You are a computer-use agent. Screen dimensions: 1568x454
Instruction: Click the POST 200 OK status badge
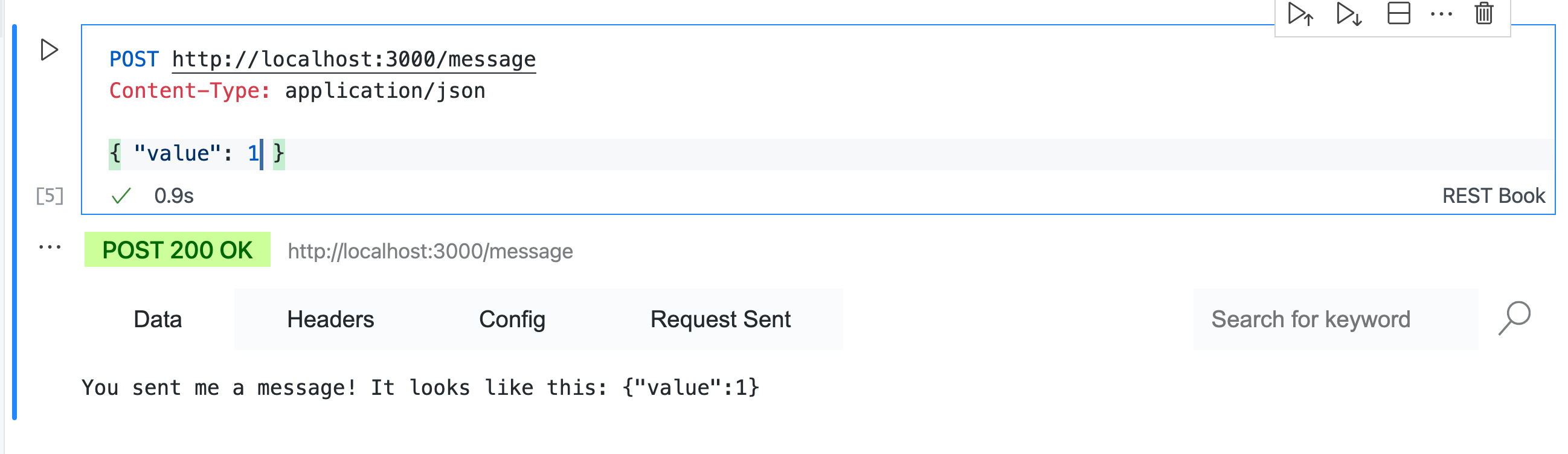click(x=177, y=250)
